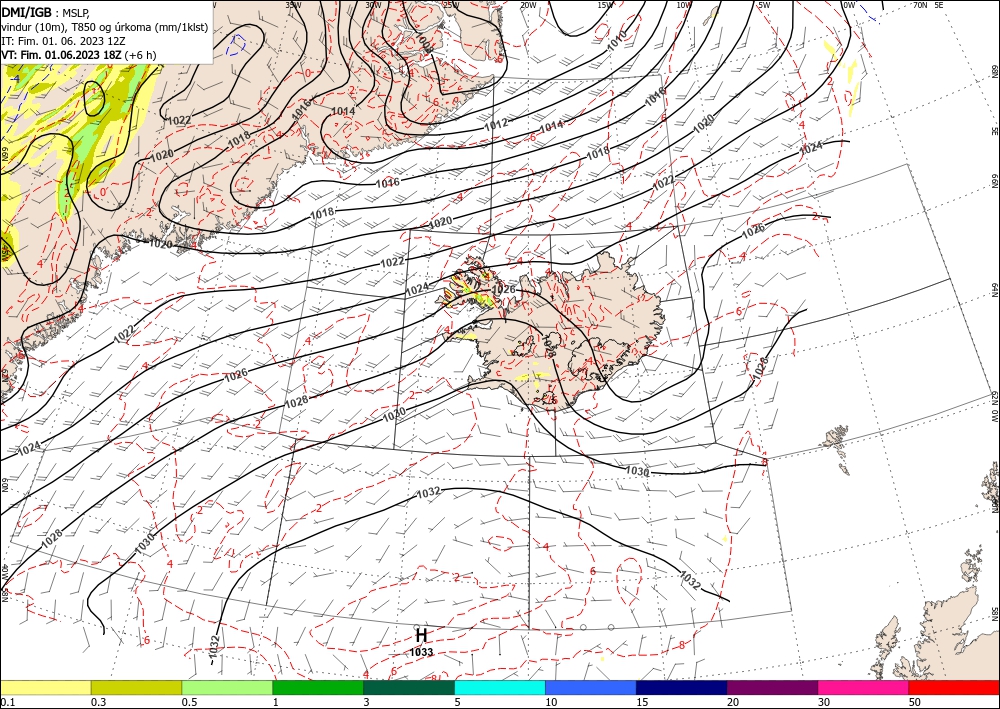Screen dimensions: 1000x709
Task: Click the '70N' latitude label
Action: click(x=920, y=5)
